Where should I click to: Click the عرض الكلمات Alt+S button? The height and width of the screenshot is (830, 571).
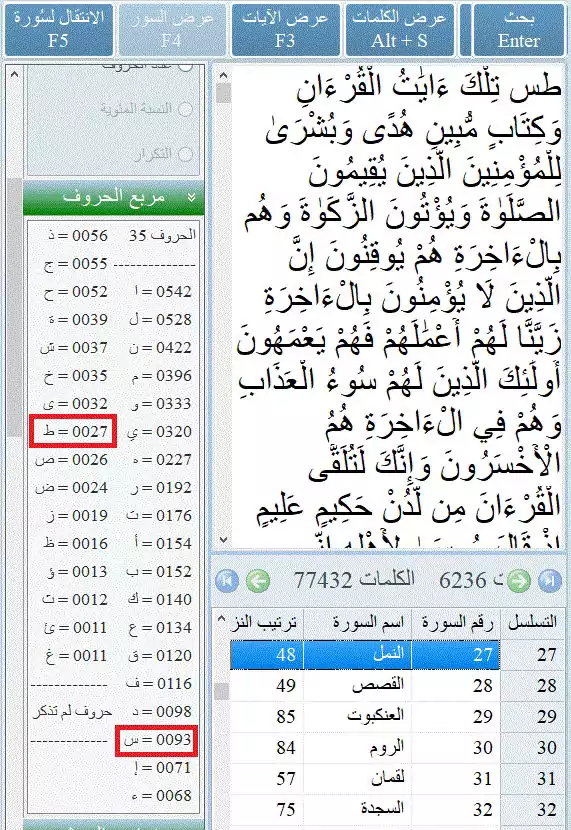coord(400,30)
